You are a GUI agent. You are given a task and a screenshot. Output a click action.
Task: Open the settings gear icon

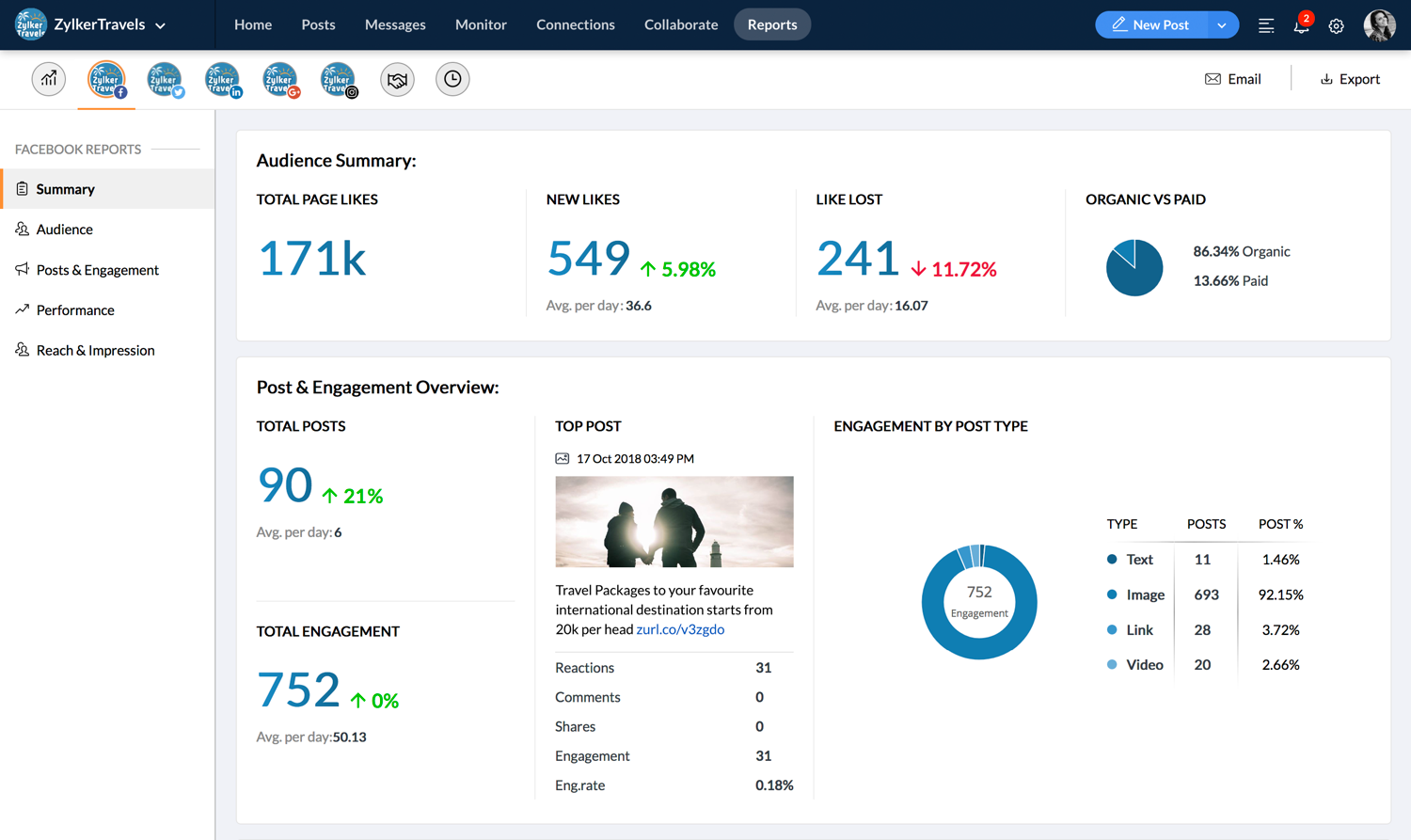point(1337,26)
